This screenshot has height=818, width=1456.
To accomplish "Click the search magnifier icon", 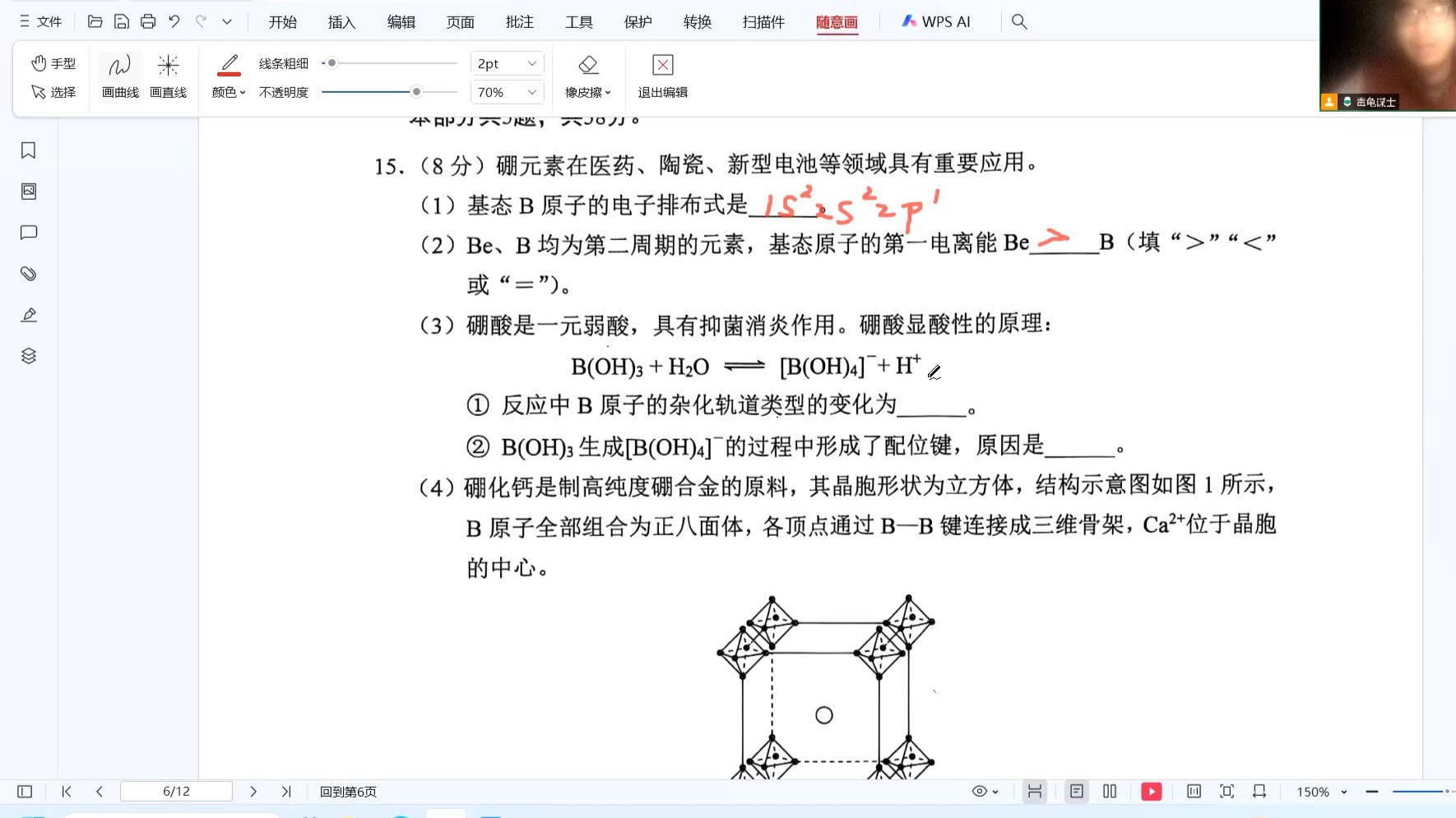I will coord(1019,21).
